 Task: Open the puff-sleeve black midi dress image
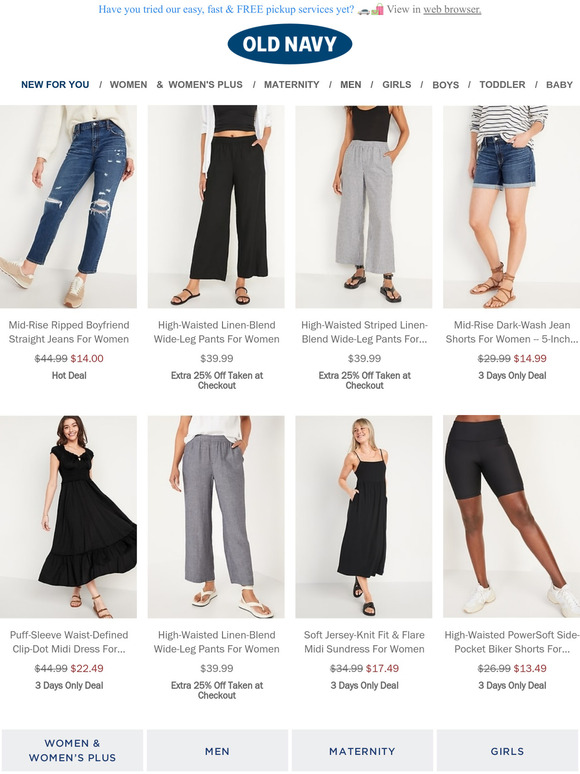tap(68, 516)
